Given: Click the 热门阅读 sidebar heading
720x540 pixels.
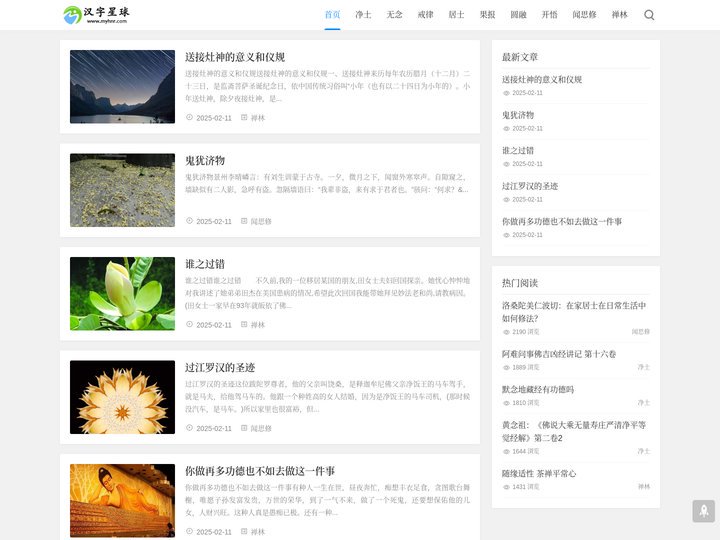Looking at the screenshot, I should click(520, 283).
